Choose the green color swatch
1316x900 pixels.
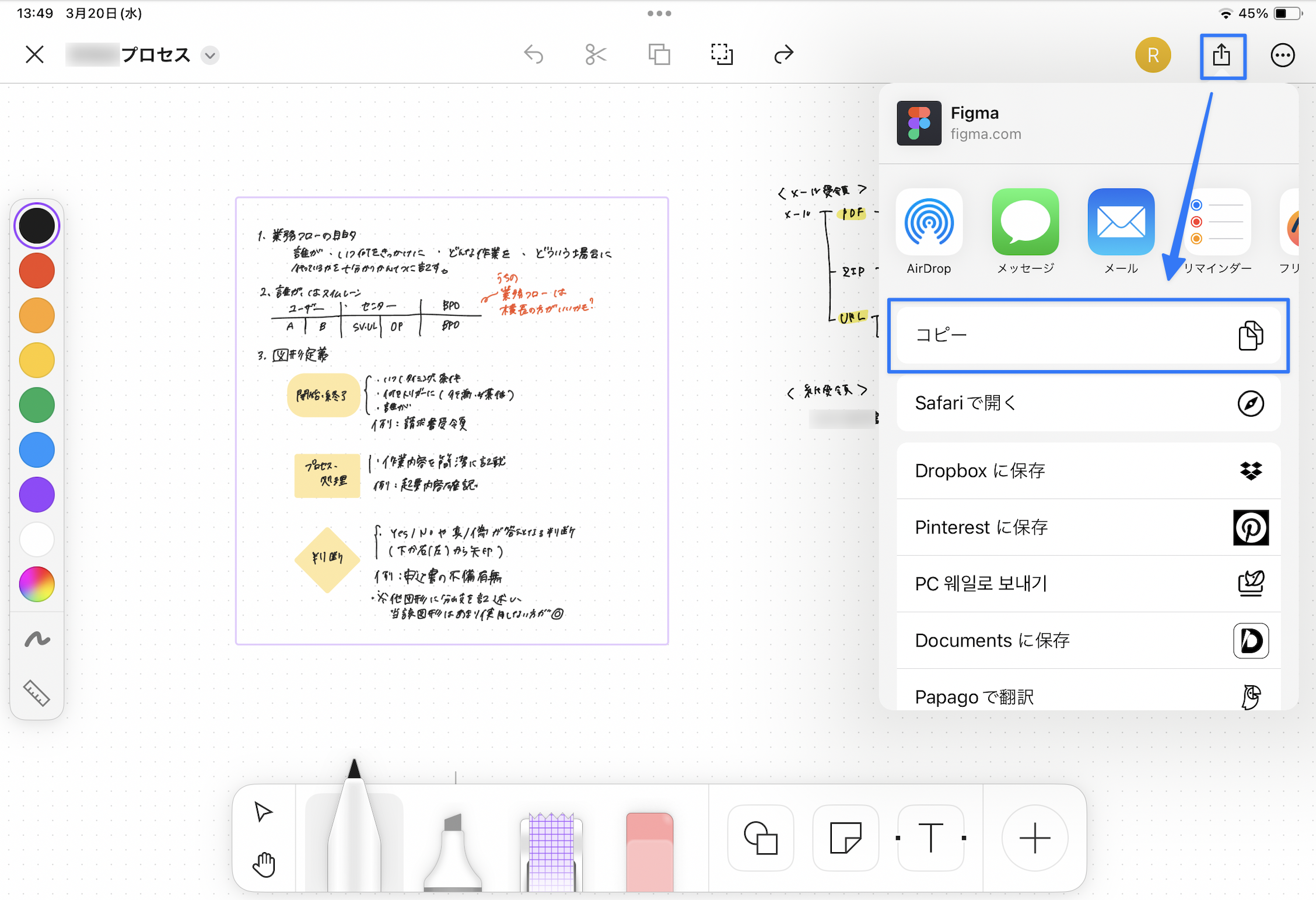(37, 405)
